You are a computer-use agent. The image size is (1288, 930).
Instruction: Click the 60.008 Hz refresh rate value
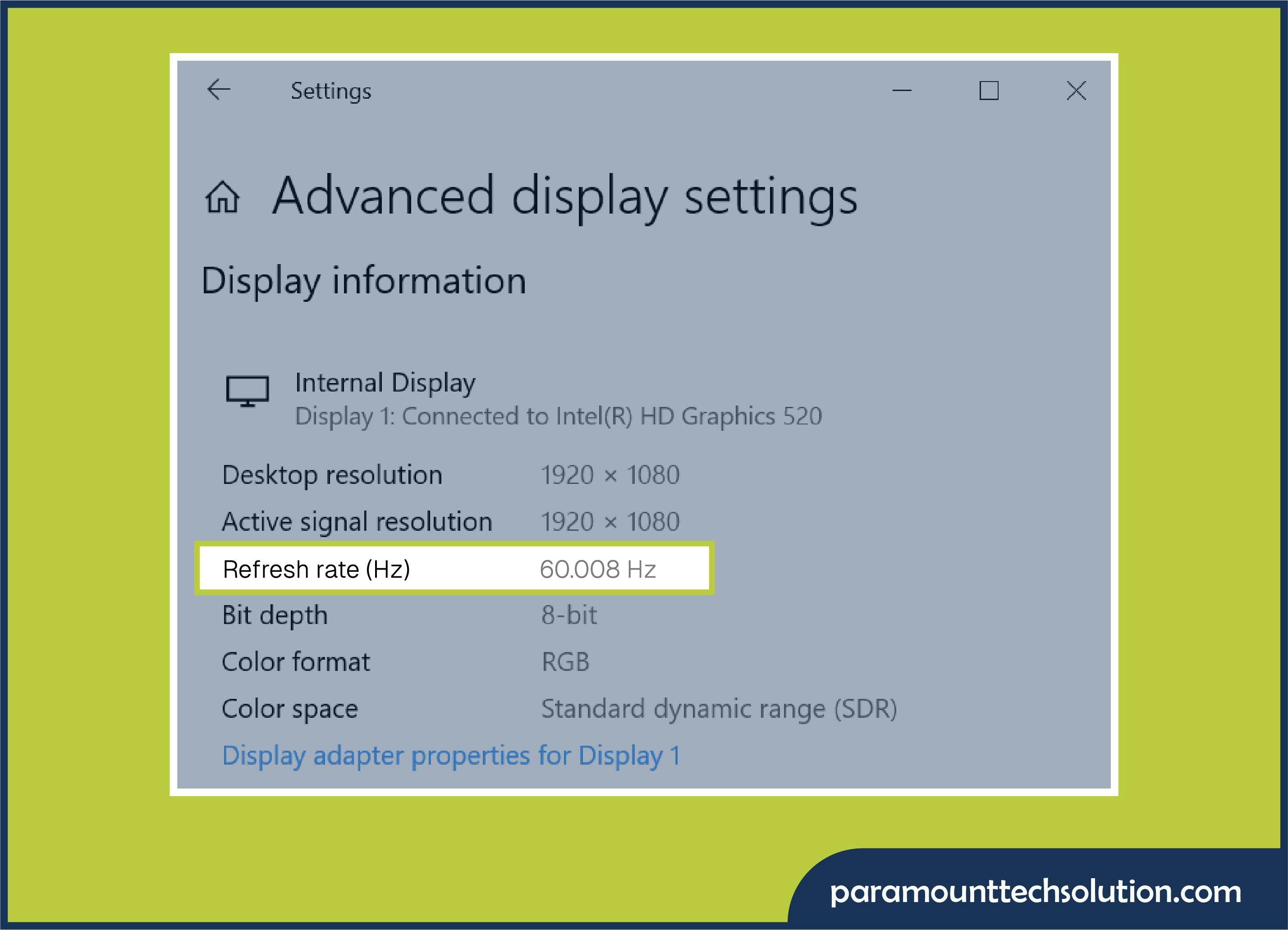click(597, 569)
